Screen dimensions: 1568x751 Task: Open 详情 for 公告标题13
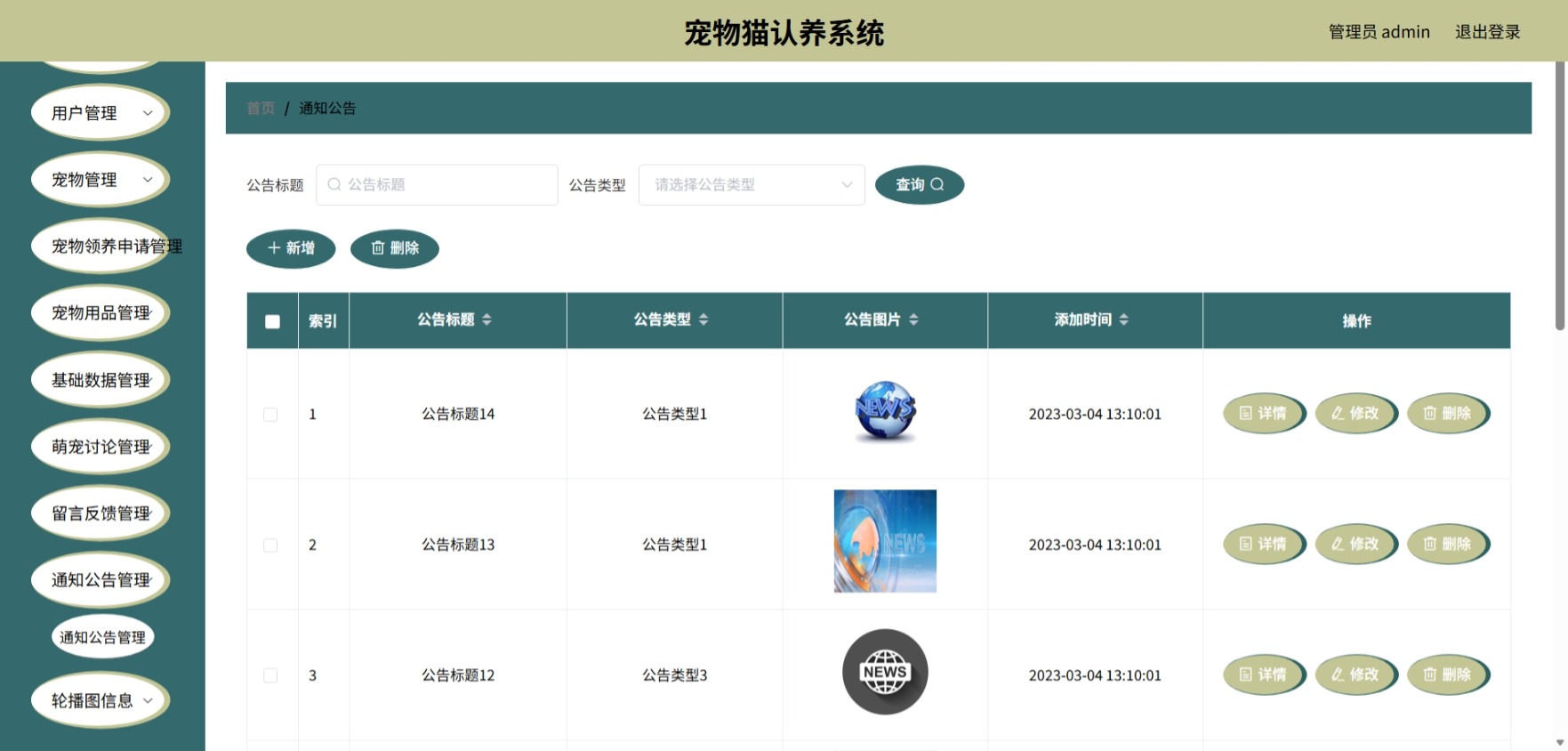click(x=1264, y=544)
